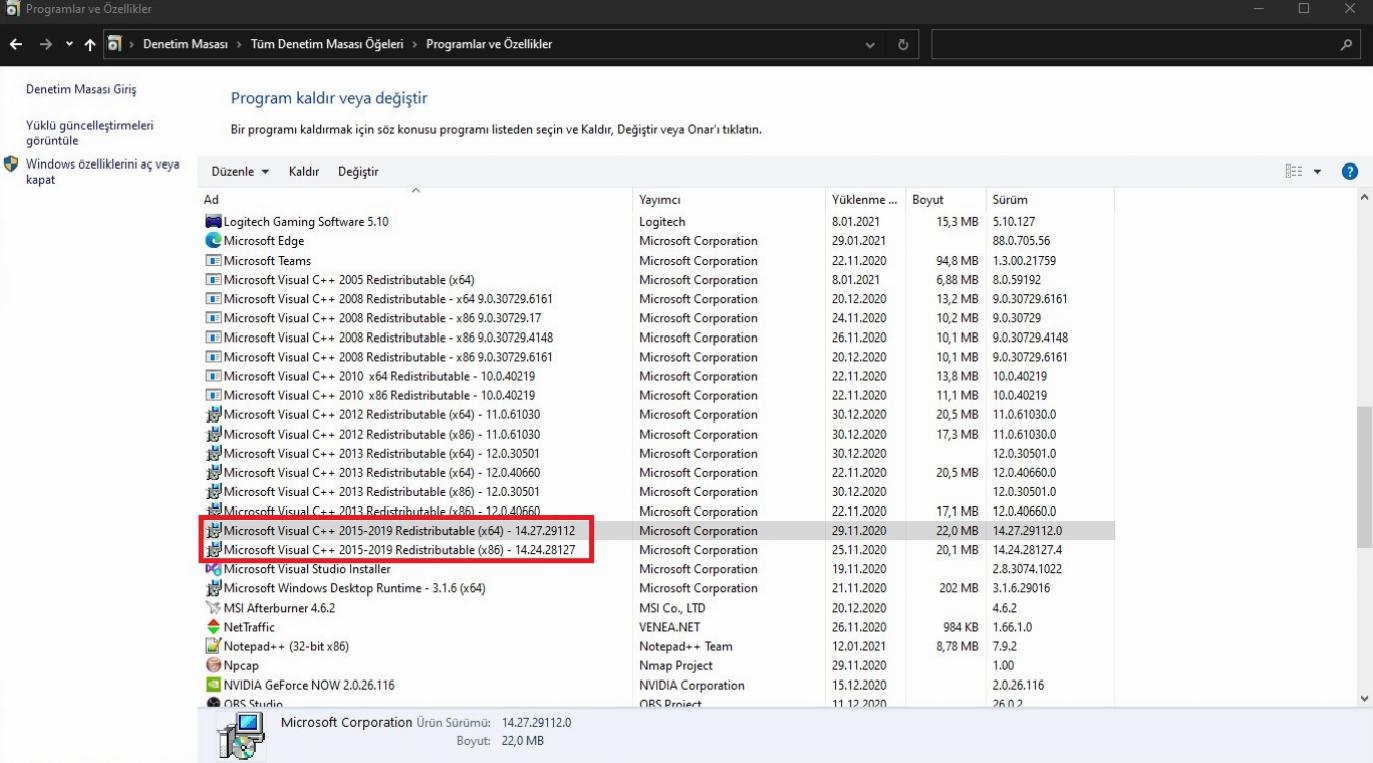
Task: Sort by the Ad column header
Action: (416, 200)
